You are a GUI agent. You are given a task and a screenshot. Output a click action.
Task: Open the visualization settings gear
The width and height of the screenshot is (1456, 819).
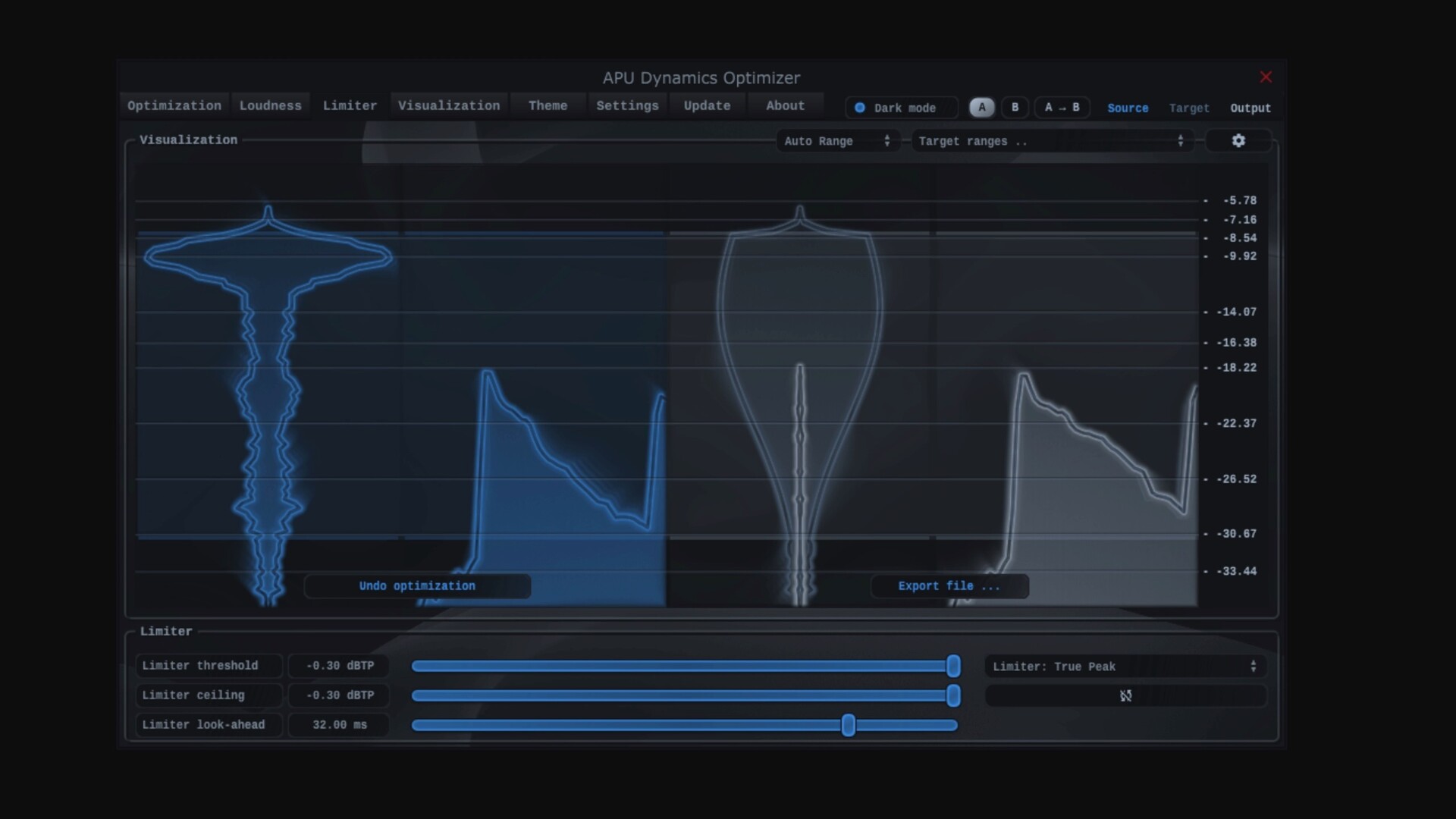[x=1238, y=140]
